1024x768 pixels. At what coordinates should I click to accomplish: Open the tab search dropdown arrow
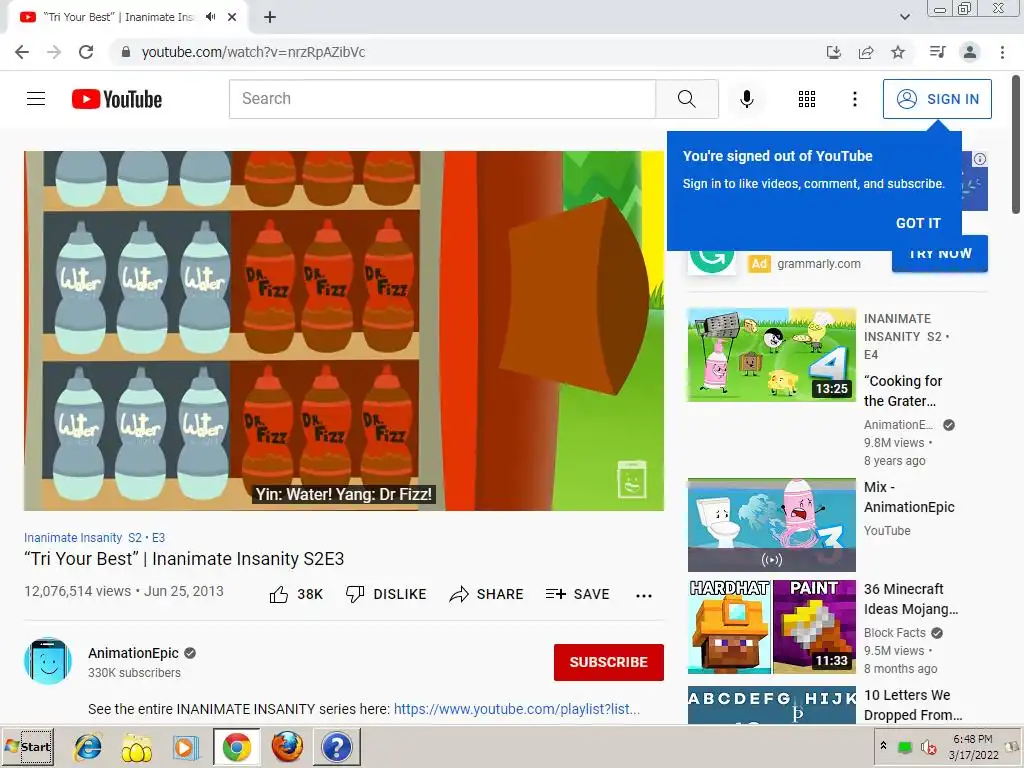(904, 18)
